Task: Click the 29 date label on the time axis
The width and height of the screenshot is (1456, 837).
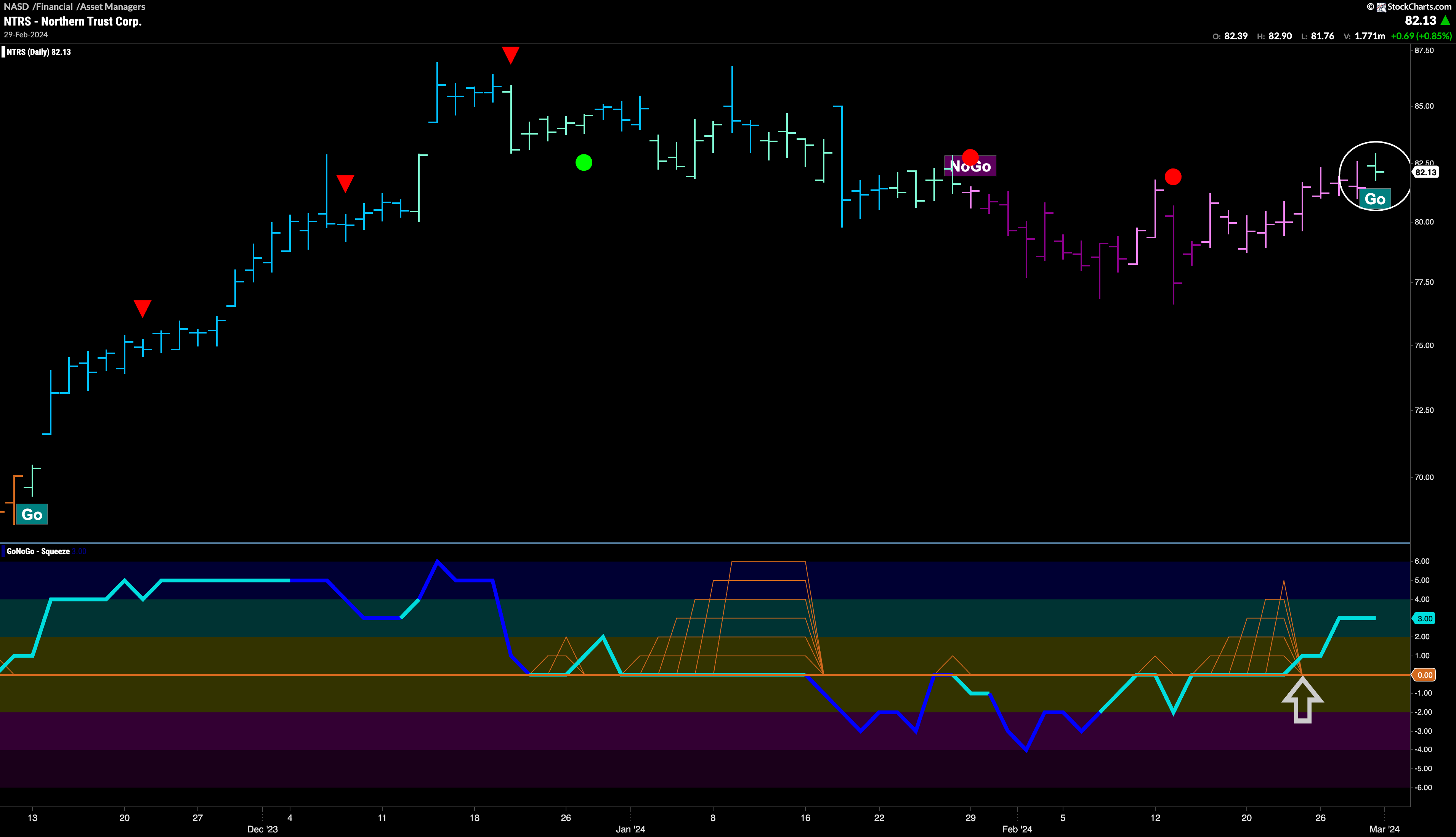Action: point(970,818)
